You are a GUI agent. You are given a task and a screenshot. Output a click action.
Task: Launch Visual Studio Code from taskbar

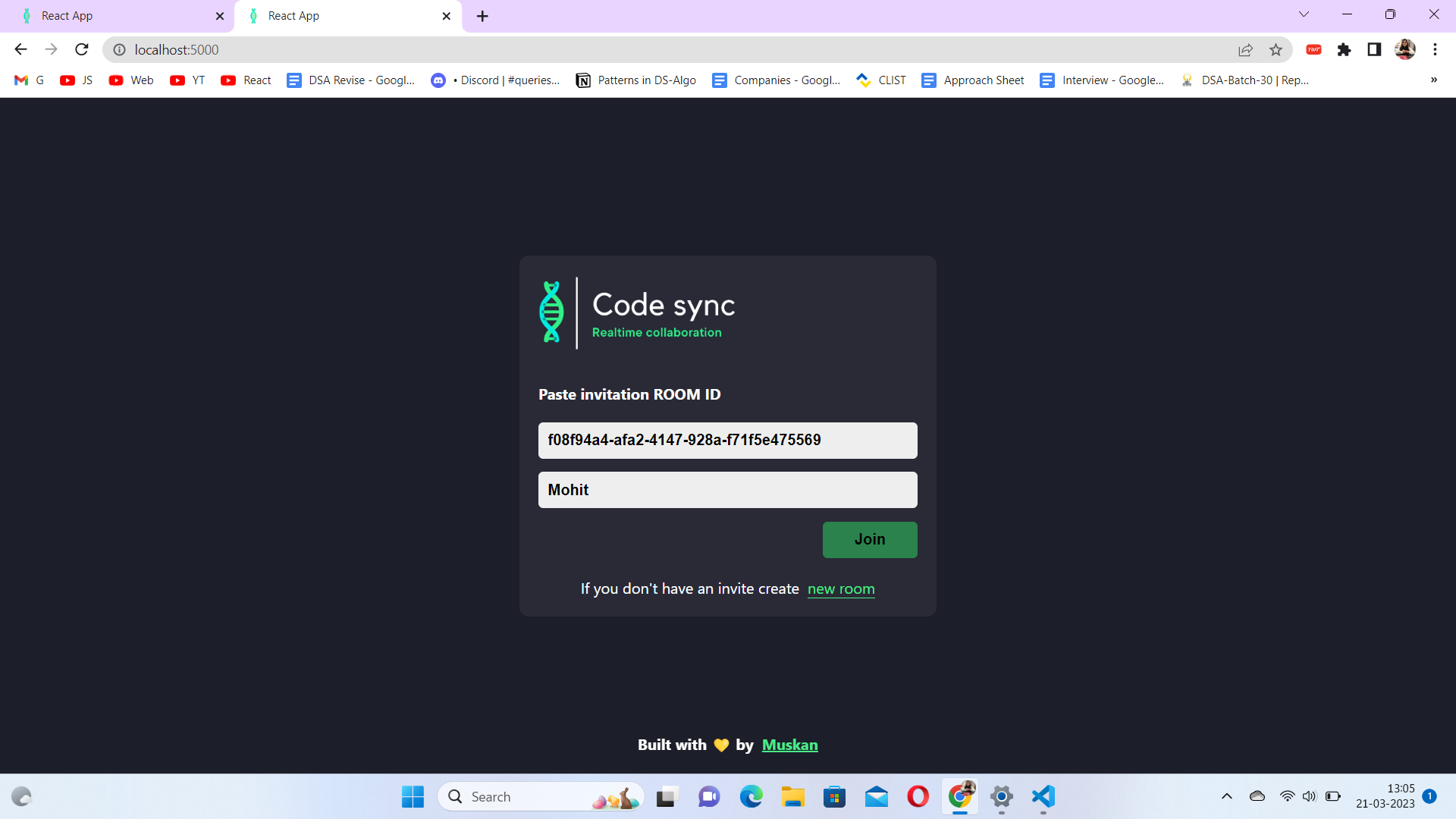tap(1043, 797)
